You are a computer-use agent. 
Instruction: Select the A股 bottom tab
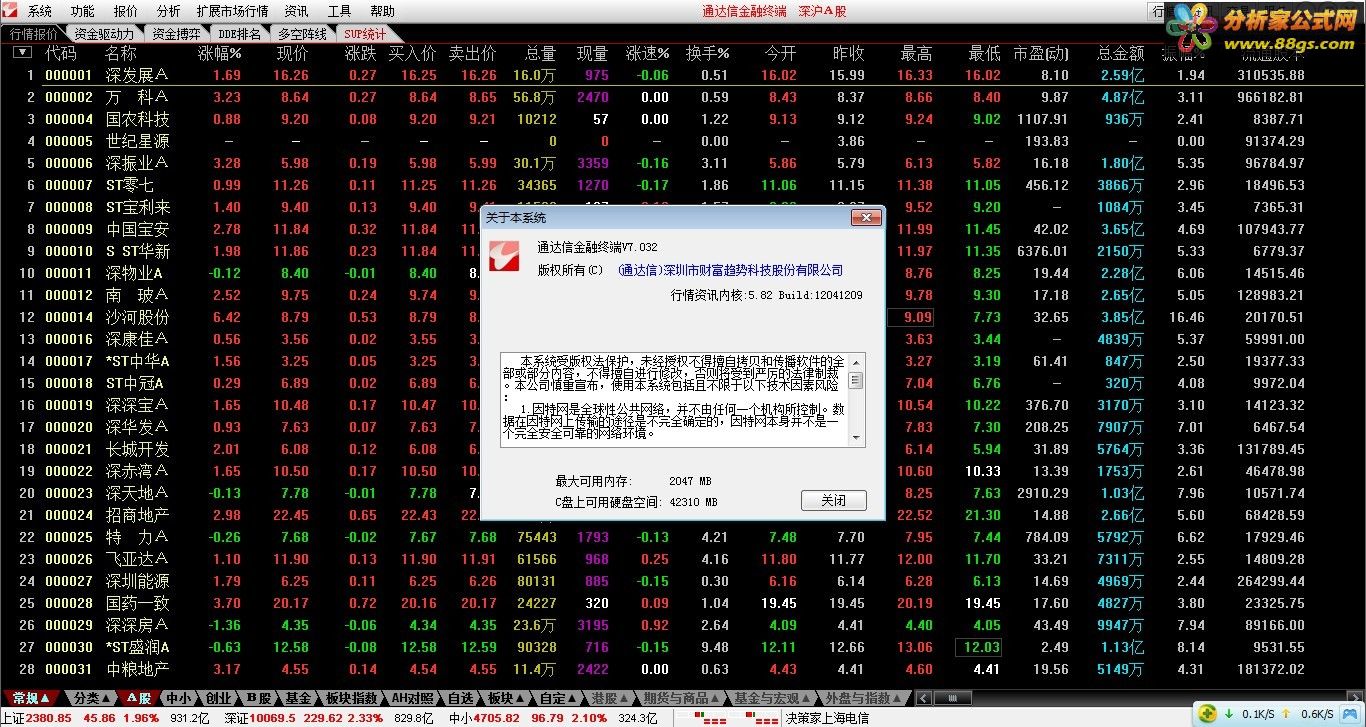[139, 698]
